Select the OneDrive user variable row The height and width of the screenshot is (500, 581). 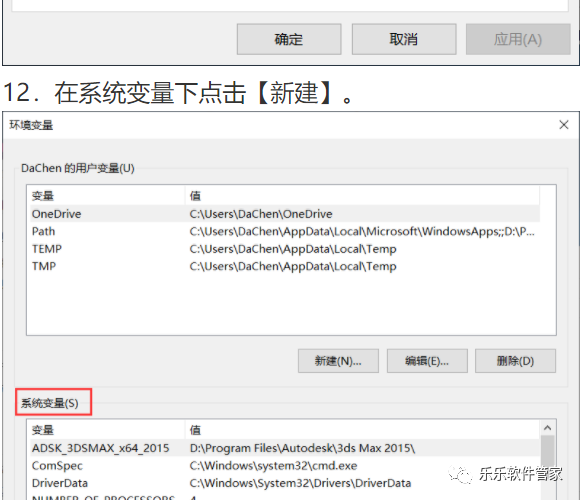coord(285,214)
